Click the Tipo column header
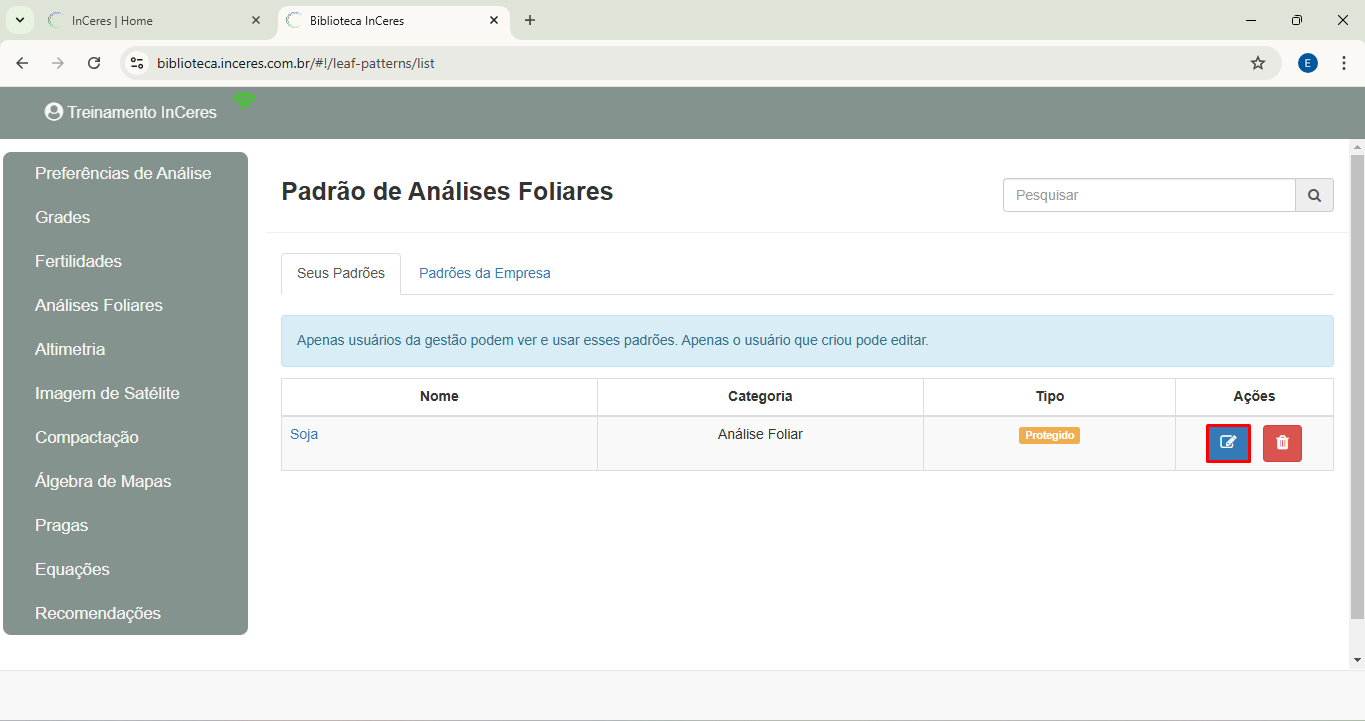The width and height of the screenshot is (1365, 721). point(1050,396)
